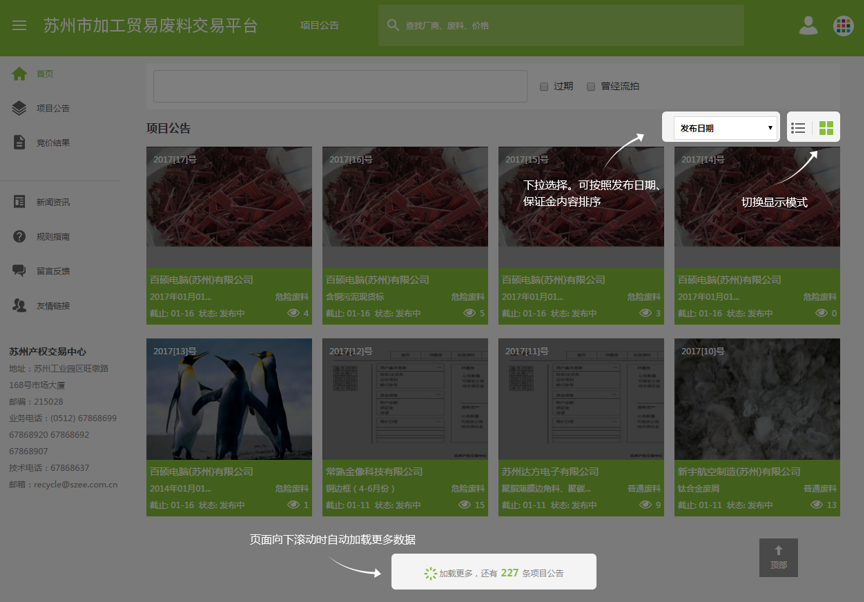
Task: Enable the 过期 checkbox
Action: pos(544,87)
